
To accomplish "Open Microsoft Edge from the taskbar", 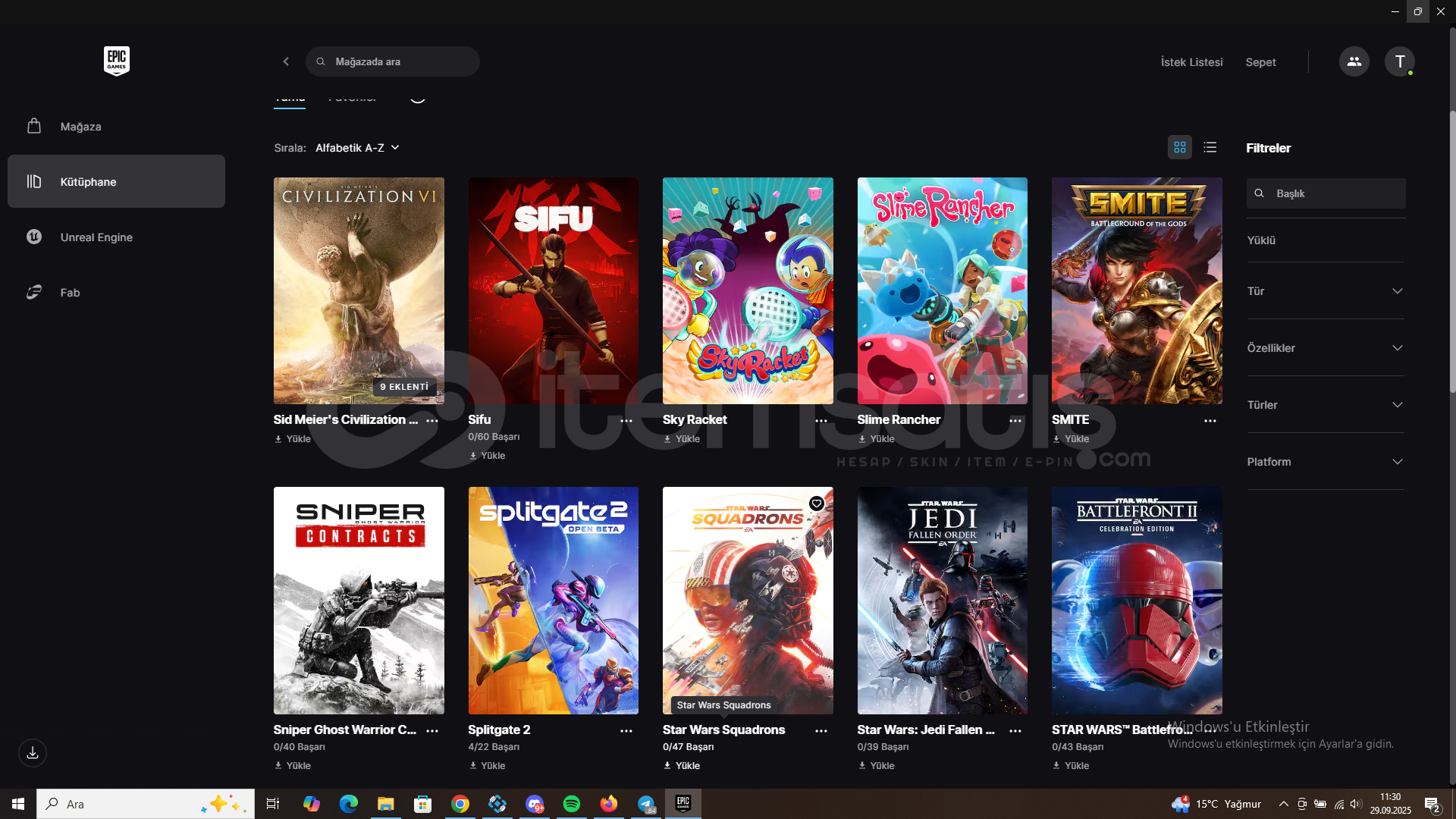I will (x=349, y=804).
